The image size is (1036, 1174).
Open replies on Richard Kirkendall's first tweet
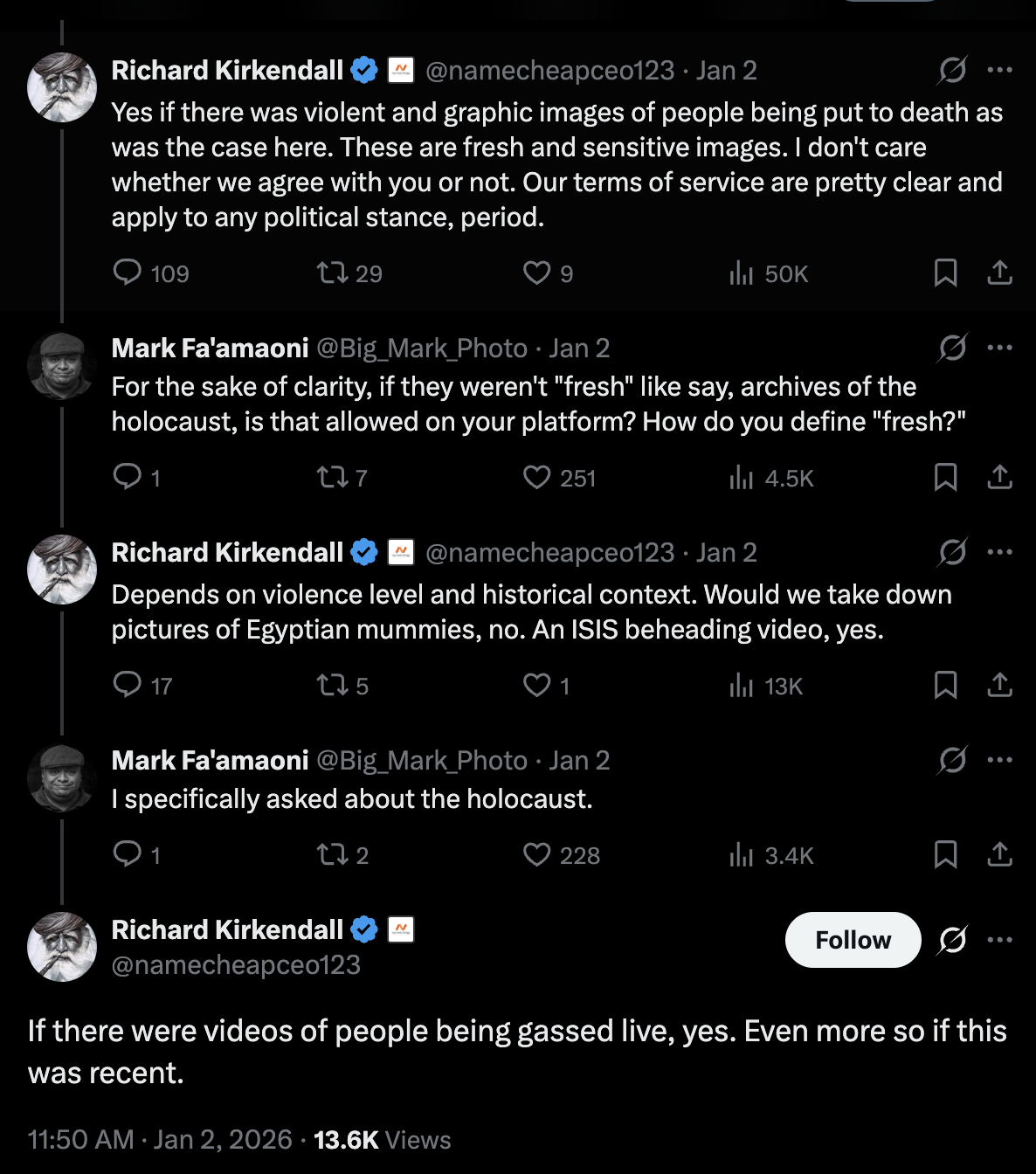coord(128,273)
